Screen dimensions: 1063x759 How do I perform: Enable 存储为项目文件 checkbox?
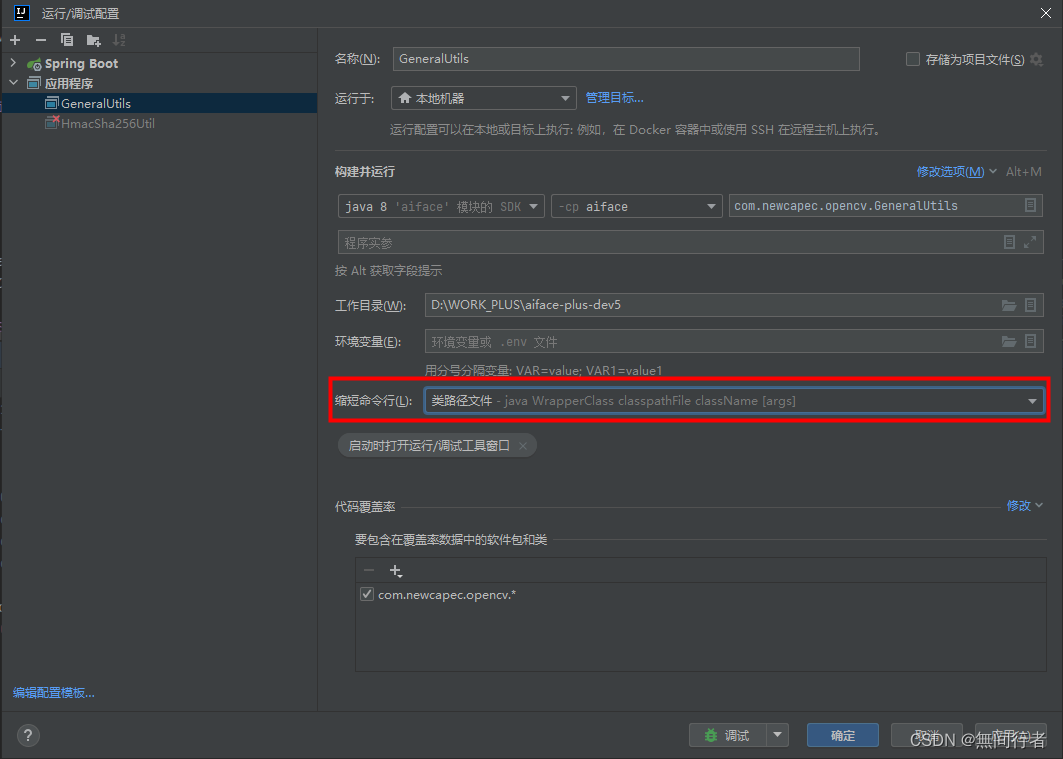pyautogui.click(x=912, y=60)
